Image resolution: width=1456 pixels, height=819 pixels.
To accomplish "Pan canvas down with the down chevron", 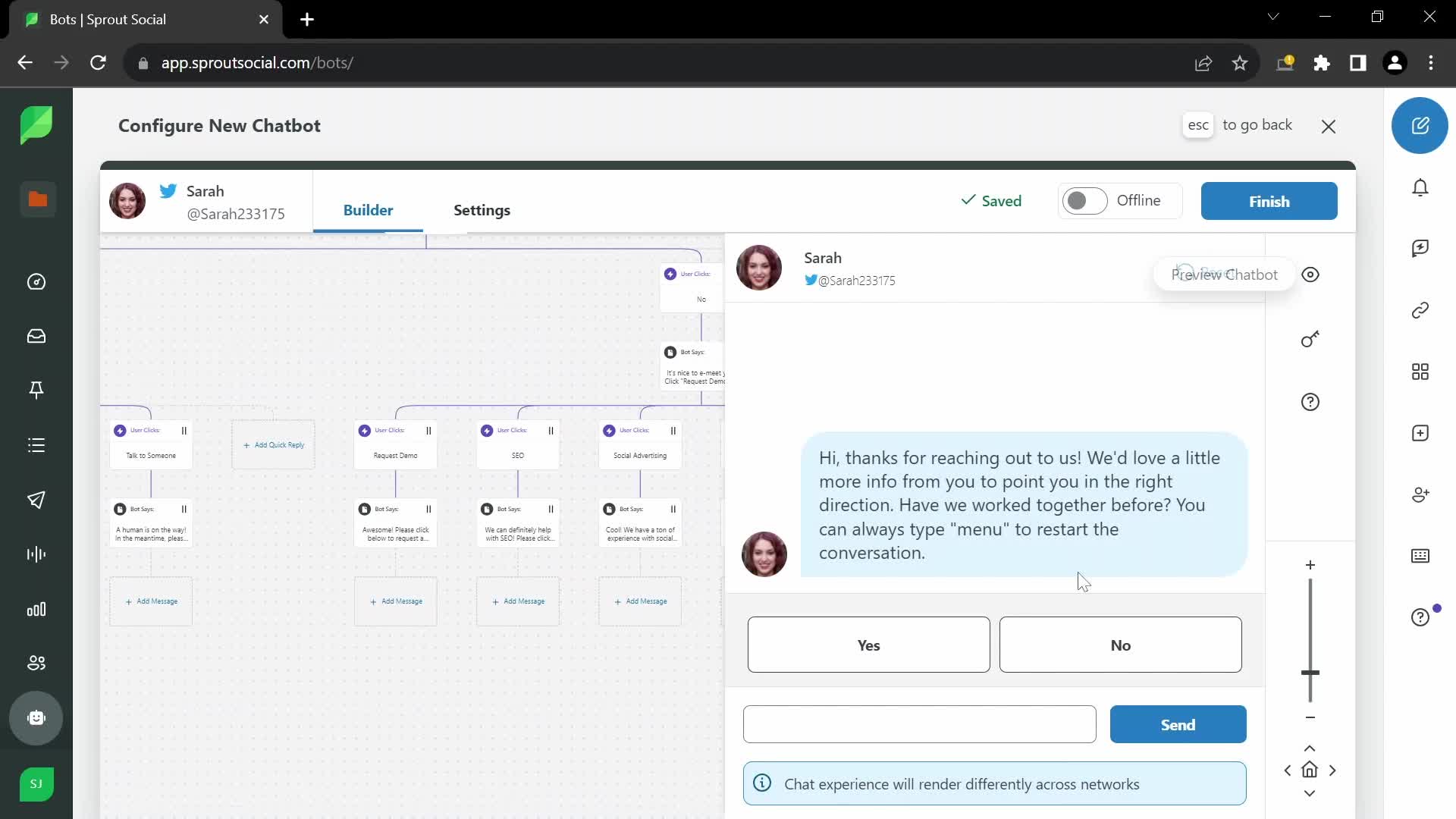I will point(1310,793).
